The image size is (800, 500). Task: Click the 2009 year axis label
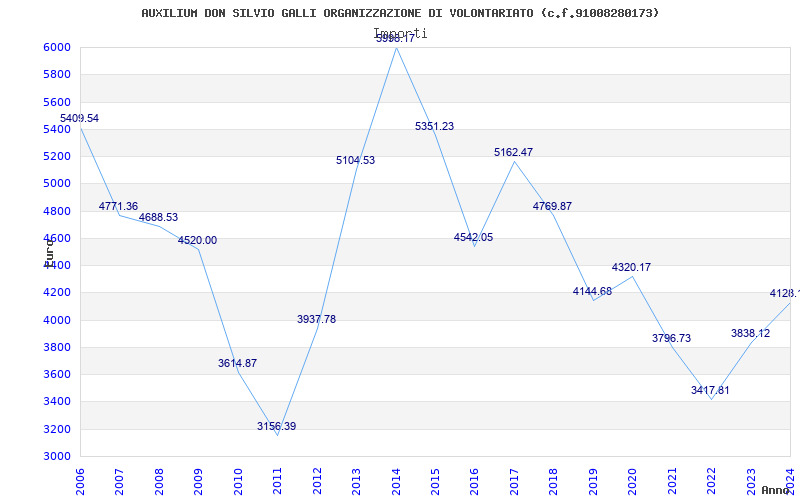(x=198, y=482)
